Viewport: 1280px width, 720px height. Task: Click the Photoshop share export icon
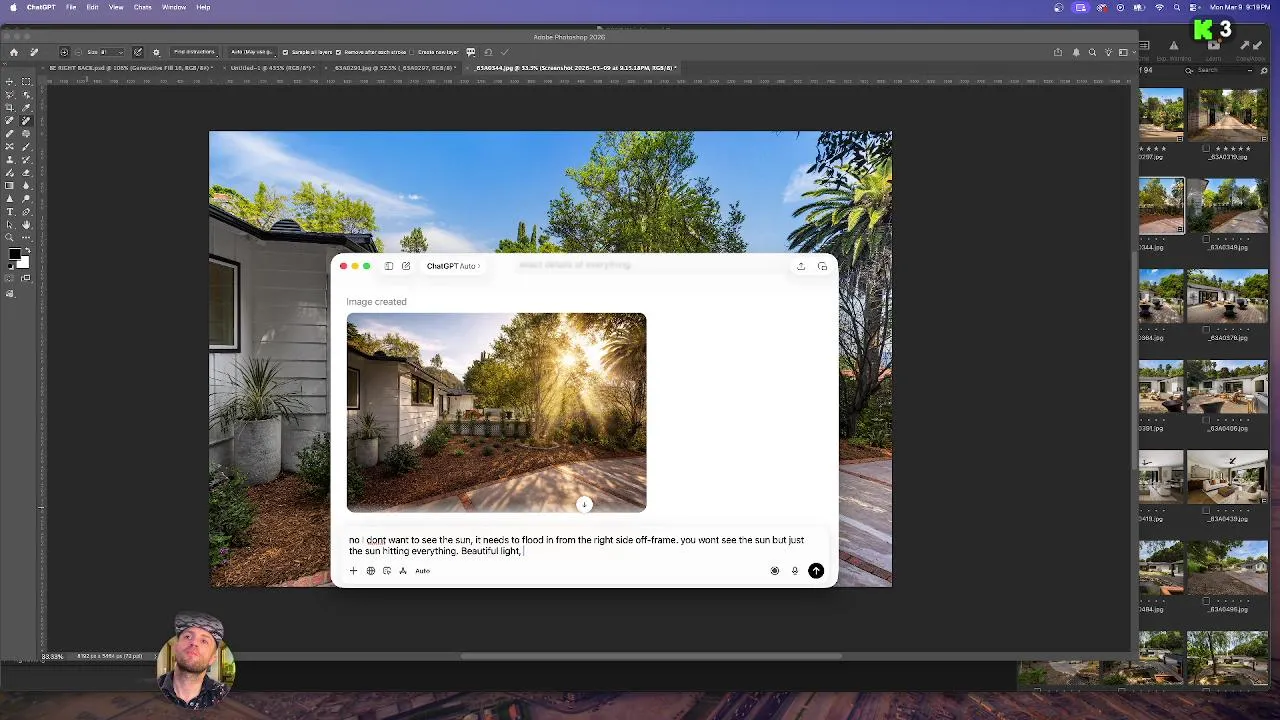pyautogui.click(x=1058, y=52)
